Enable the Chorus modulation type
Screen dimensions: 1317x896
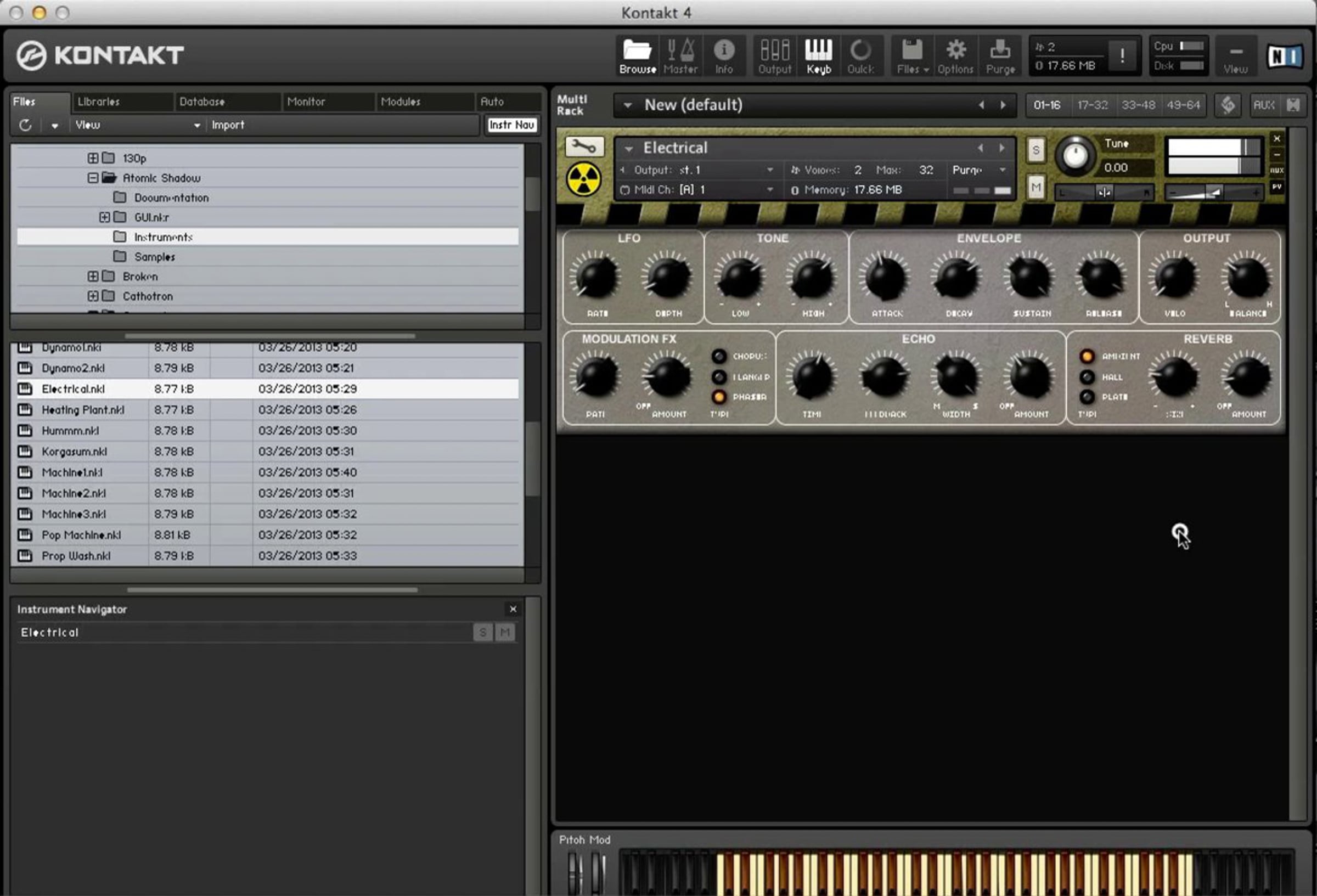[x=718, y=356]
